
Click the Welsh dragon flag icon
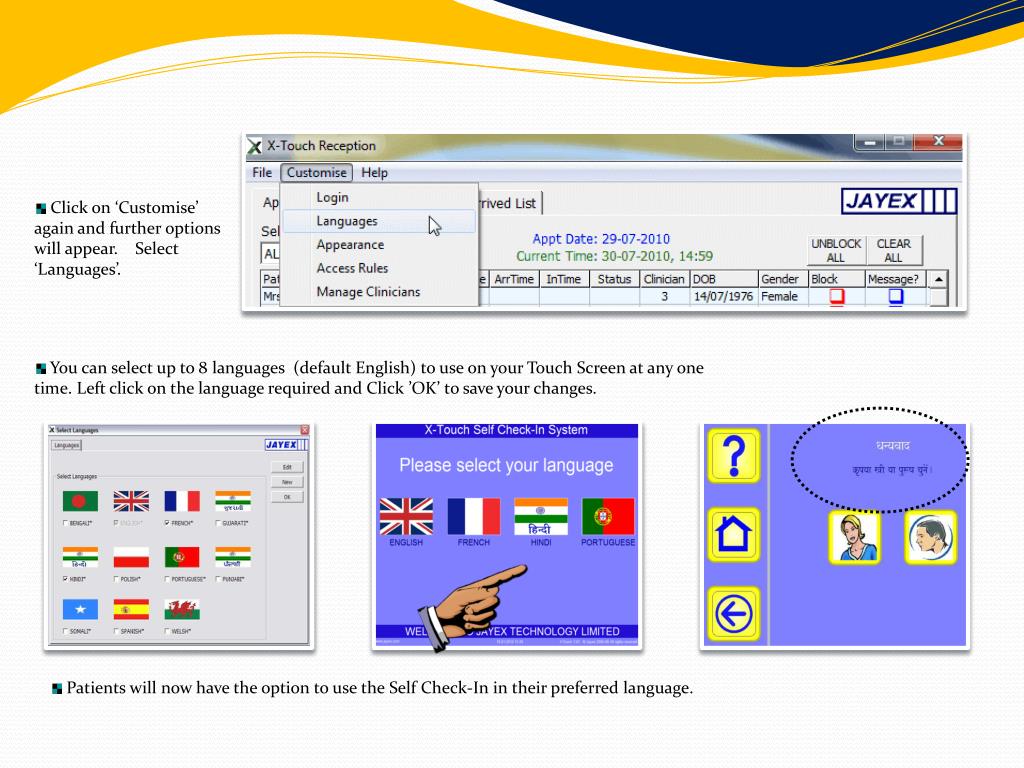coord(182,609)
